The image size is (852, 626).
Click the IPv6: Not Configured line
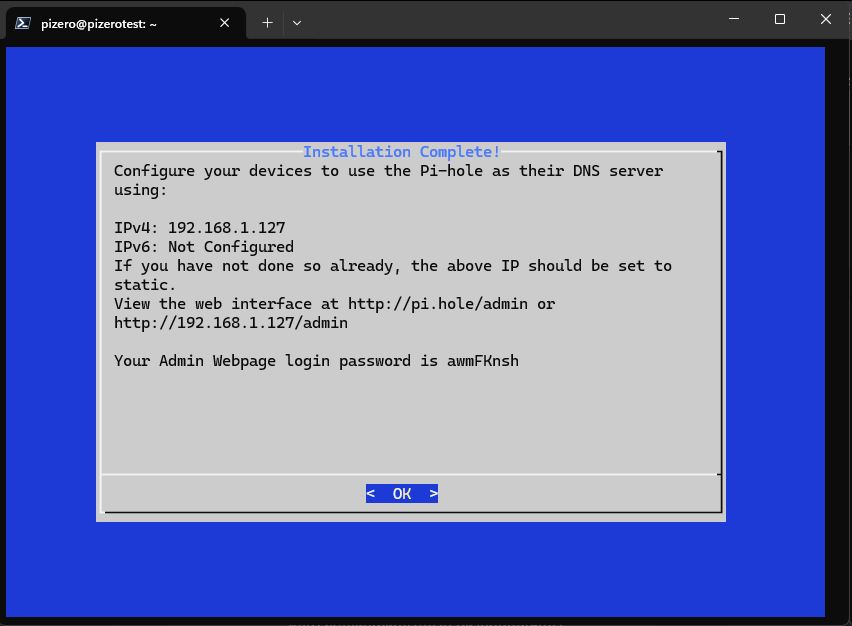204,247
